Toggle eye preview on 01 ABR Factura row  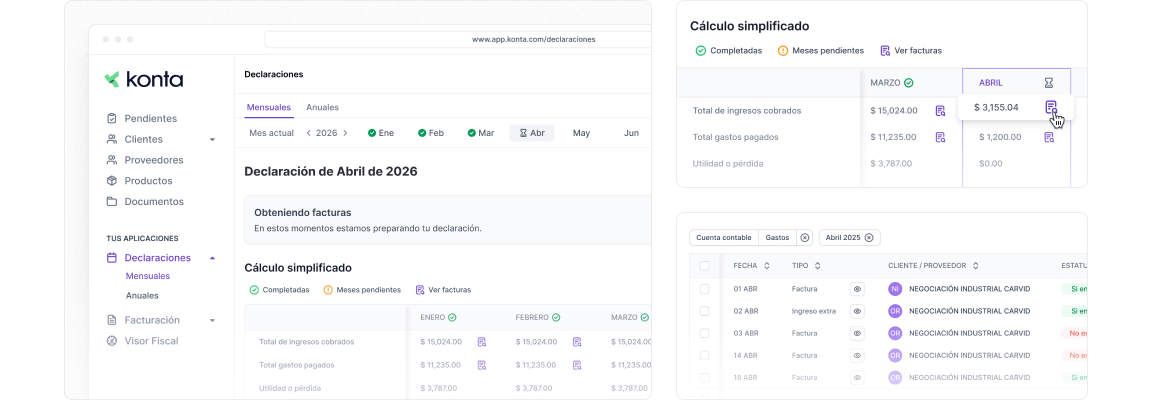tap(857, 289)
